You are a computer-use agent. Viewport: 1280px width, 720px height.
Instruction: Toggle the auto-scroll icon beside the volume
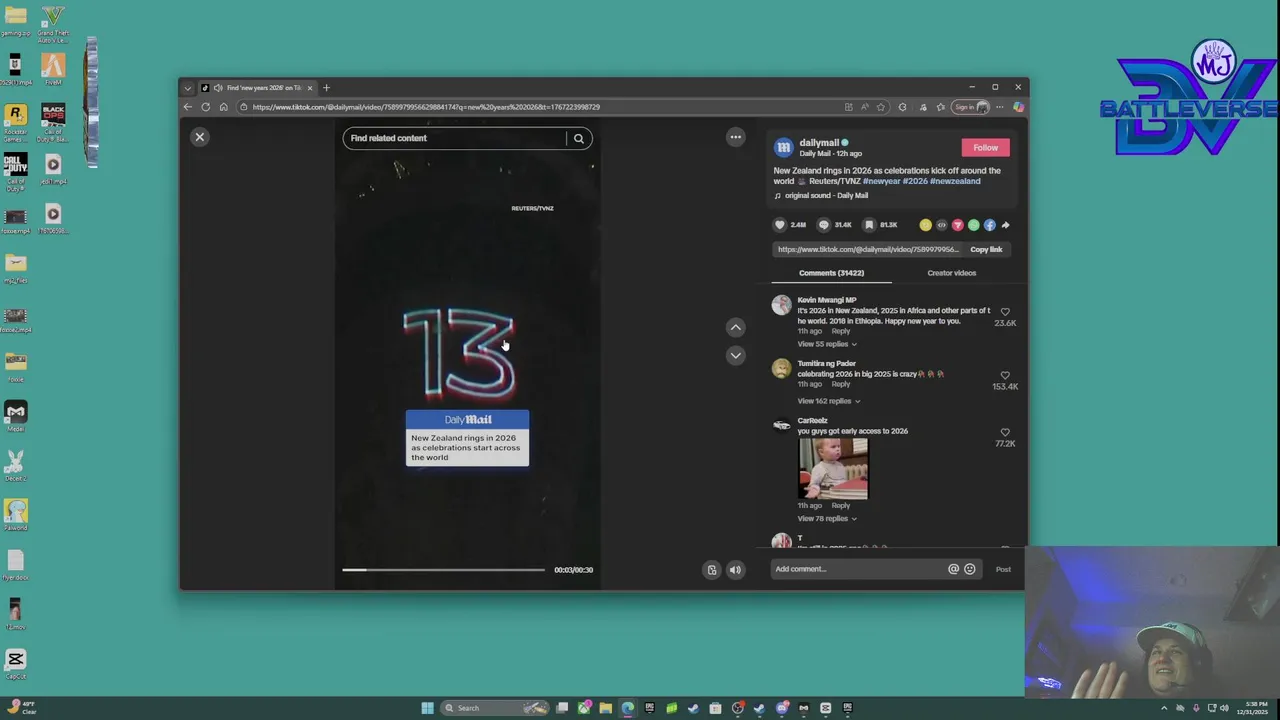[712, 570]
